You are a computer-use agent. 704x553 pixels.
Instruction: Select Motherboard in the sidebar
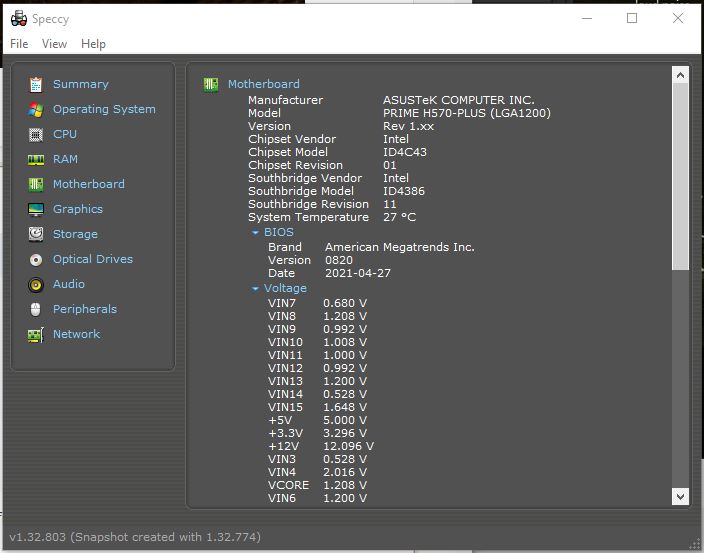(x=89, y=184)
